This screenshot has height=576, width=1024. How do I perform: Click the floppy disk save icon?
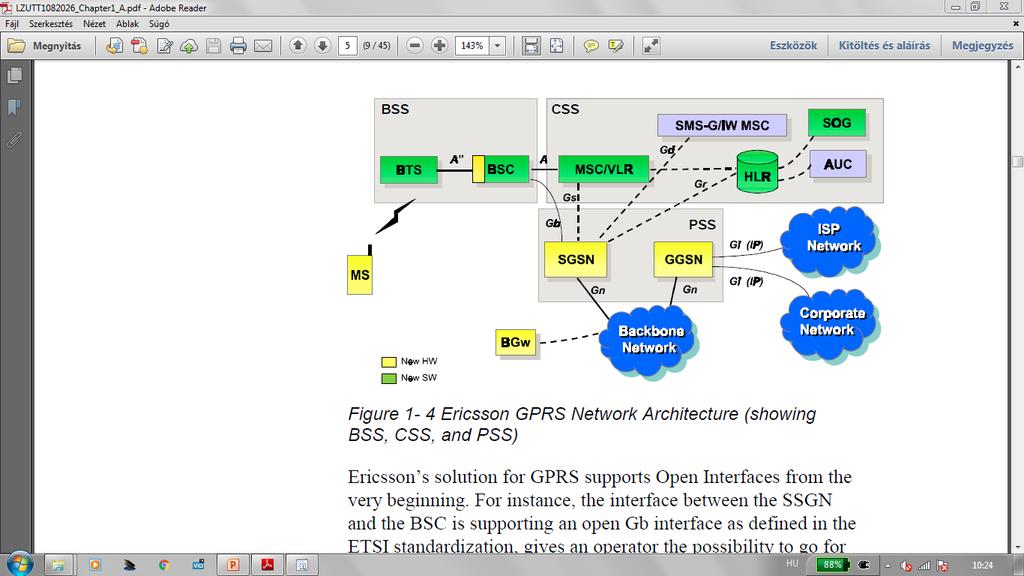pyautogui.click(x=214, y=46)
